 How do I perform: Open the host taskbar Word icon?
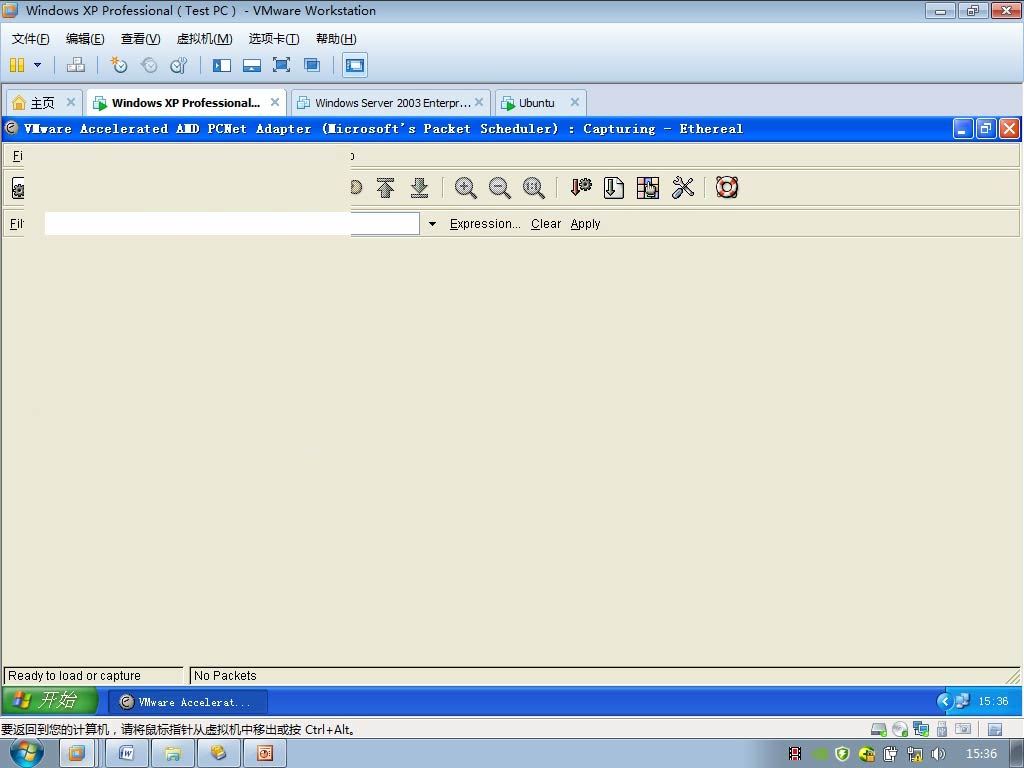coord(126,754)
